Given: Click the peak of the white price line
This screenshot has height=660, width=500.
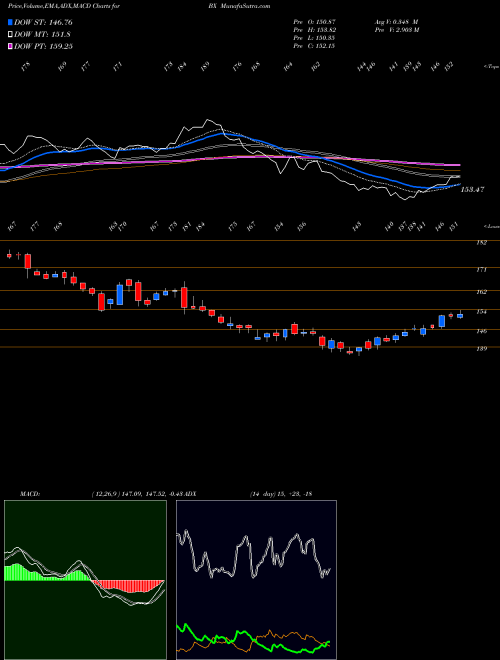Looking at the screenshot, I should 207,120.
